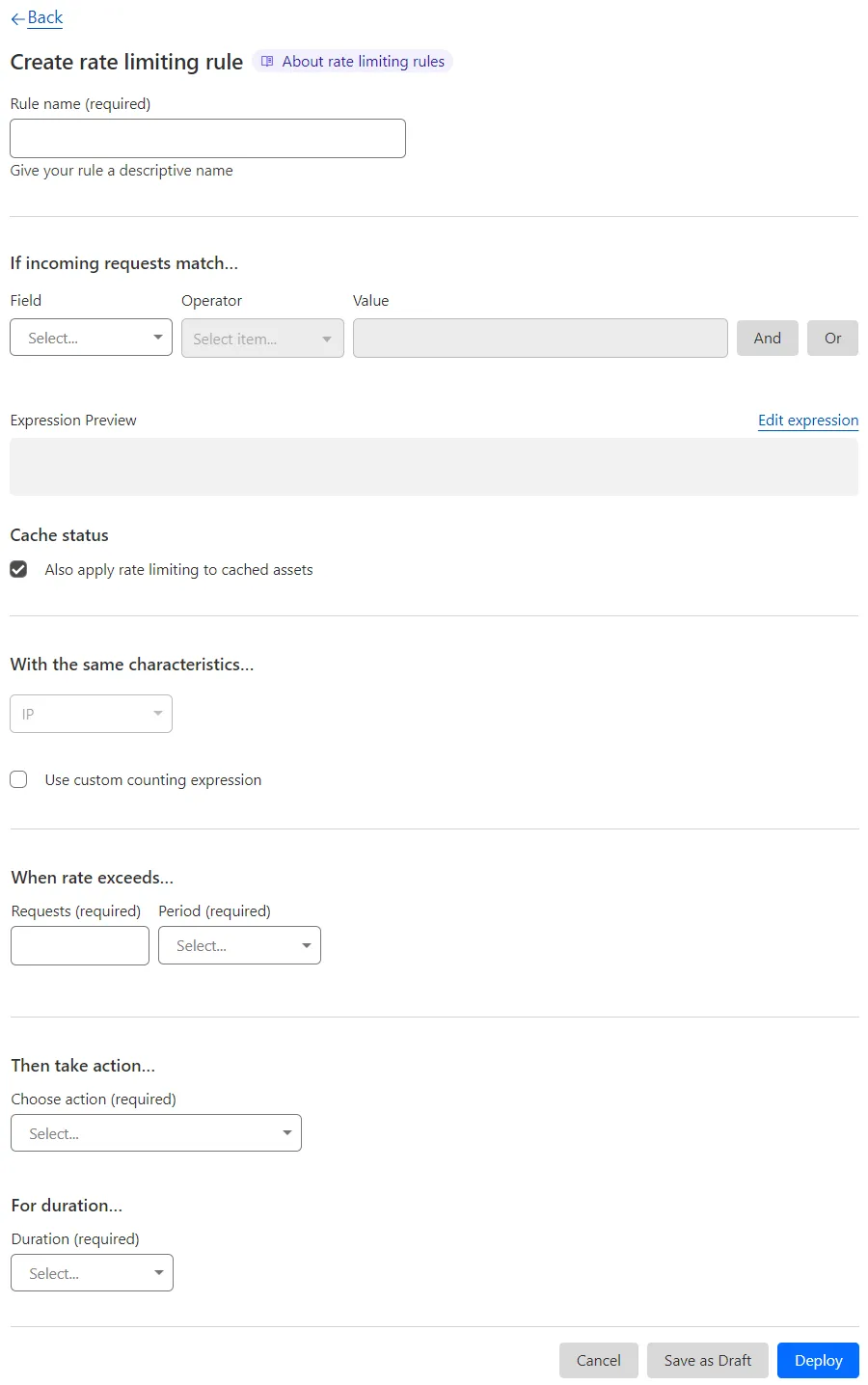This screenshot has height=1385, width=868.
Task: Click the Period dropdown chevron
Action: tap(306, 945)
